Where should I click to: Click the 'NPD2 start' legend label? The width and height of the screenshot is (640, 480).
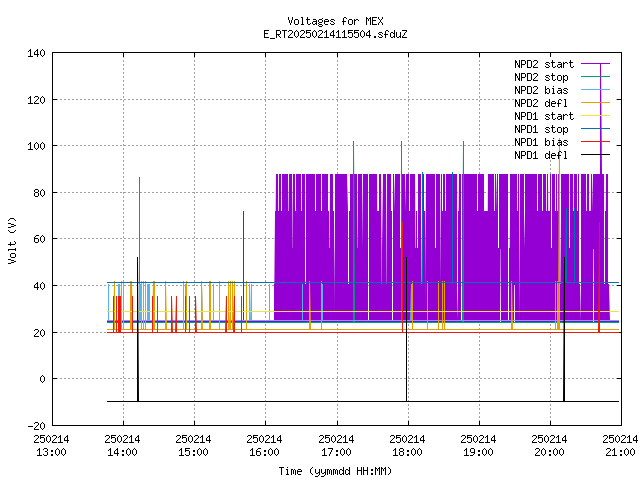coord(544,64)
